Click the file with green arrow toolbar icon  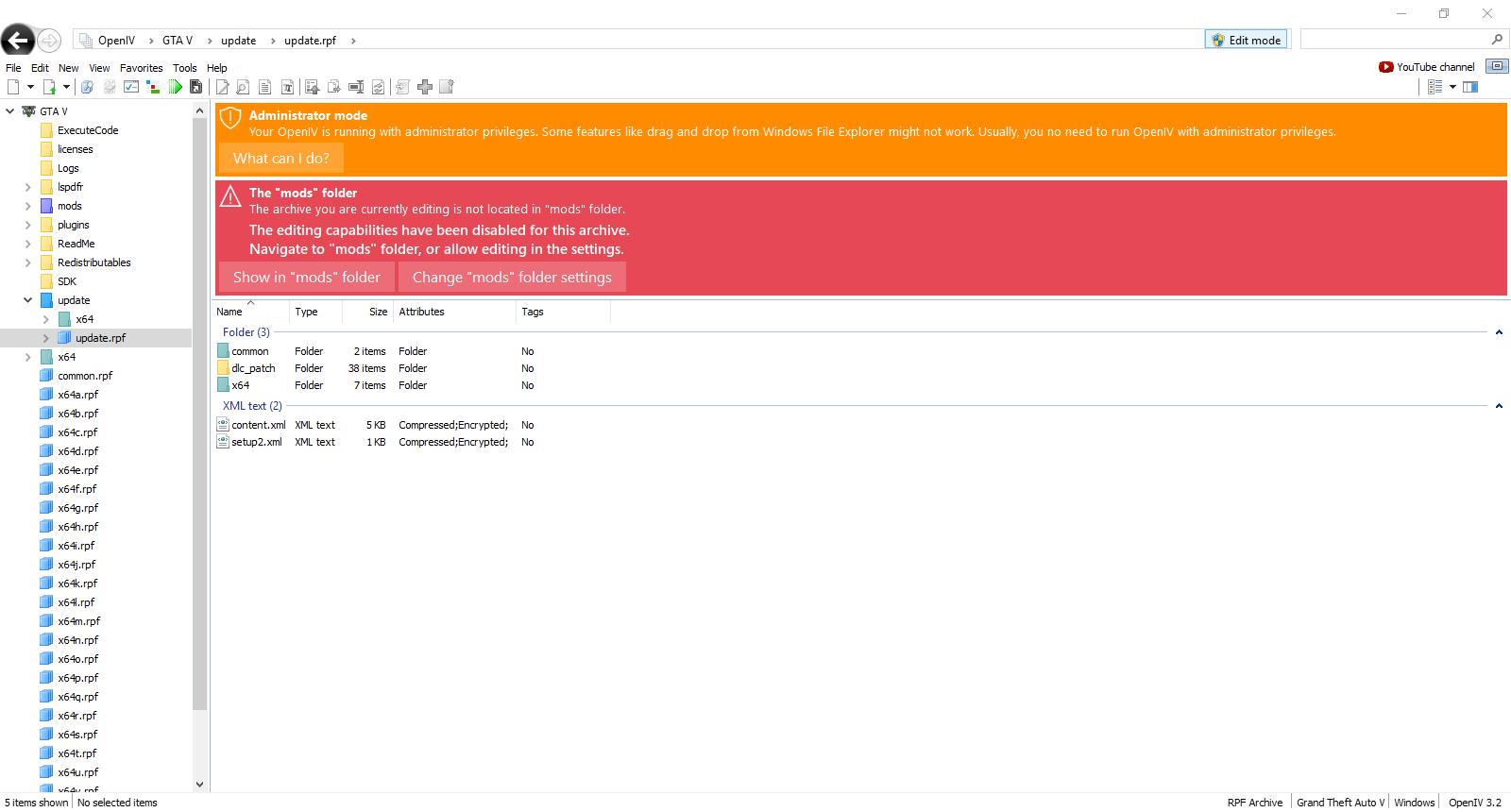(49, 87)
